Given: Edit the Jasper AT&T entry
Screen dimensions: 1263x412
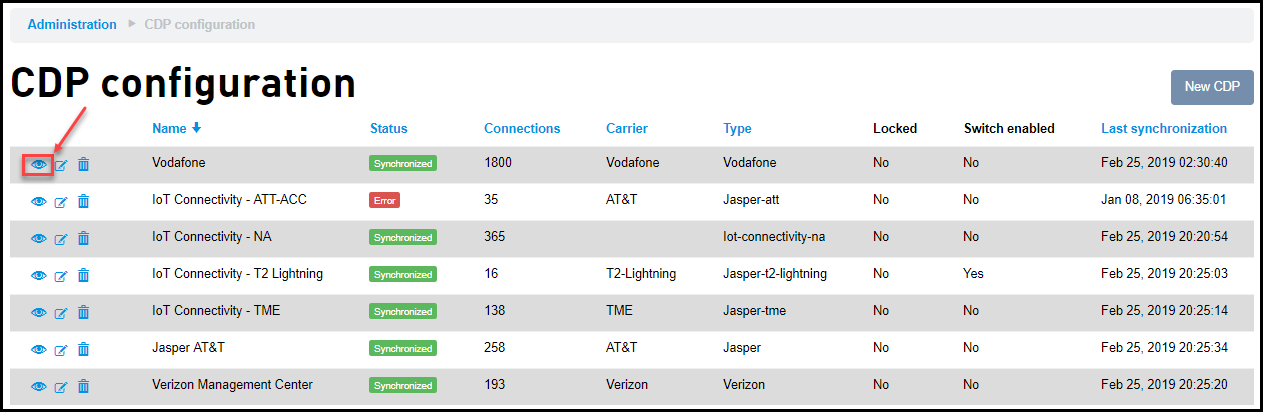Looking at the screenshot, I should pyautogui.click(x=61, y=349).
